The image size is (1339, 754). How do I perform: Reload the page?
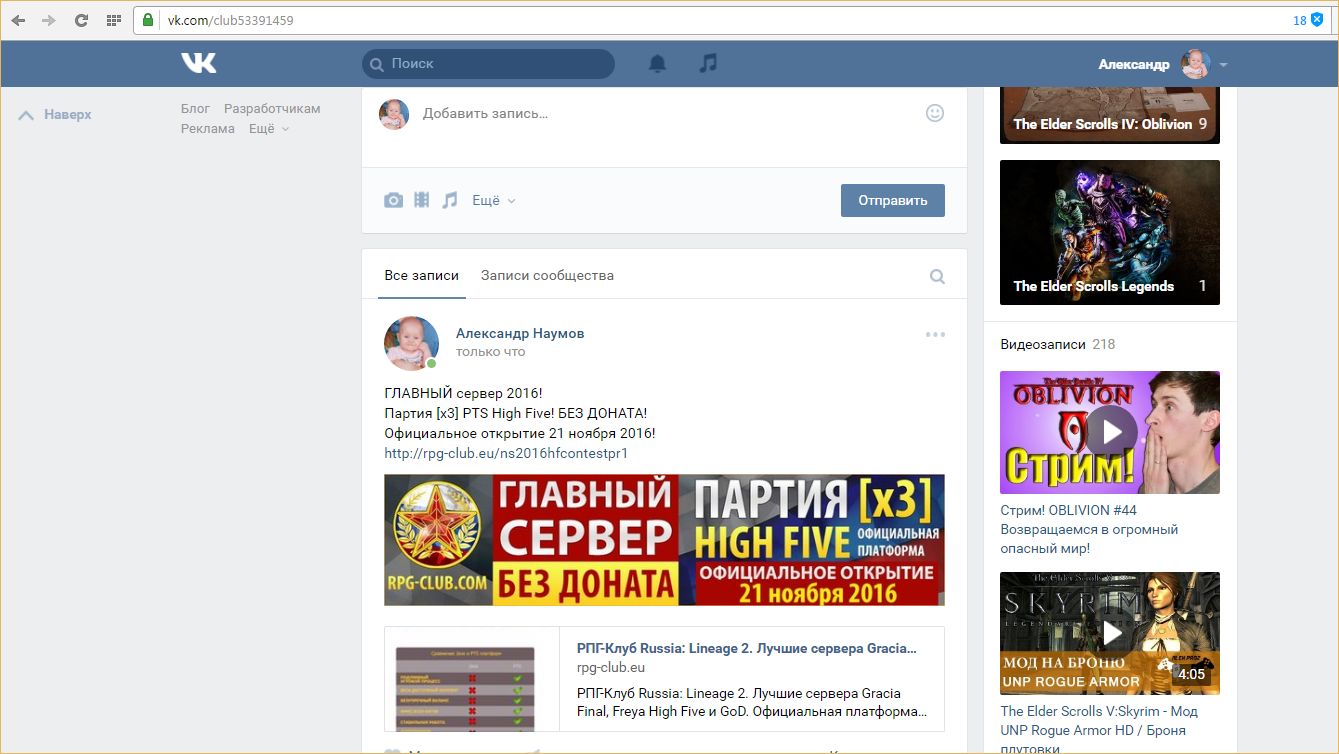(81, 20)
